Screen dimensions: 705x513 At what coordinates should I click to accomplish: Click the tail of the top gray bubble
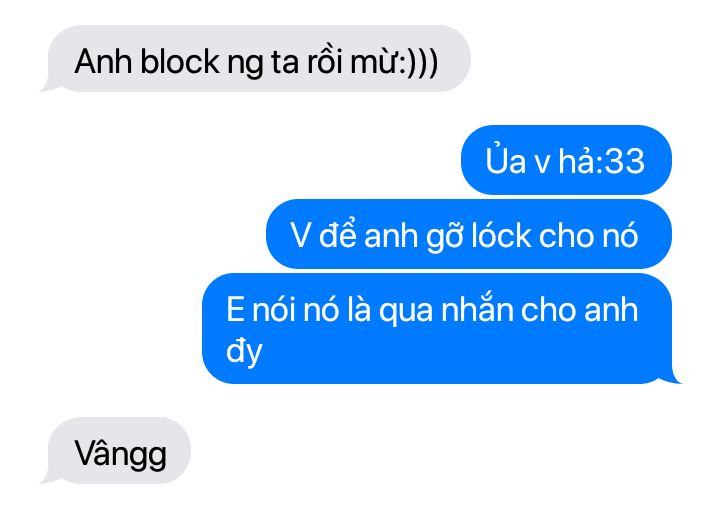49,85
